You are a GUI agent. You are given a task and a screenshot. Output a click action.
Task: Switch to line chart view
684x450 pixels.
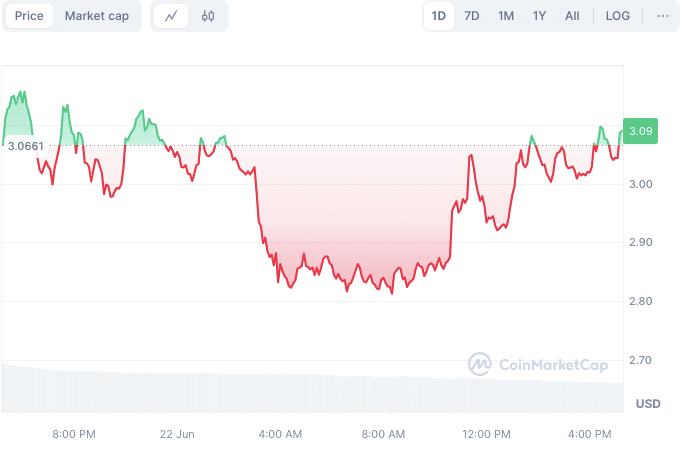[172, 16]
